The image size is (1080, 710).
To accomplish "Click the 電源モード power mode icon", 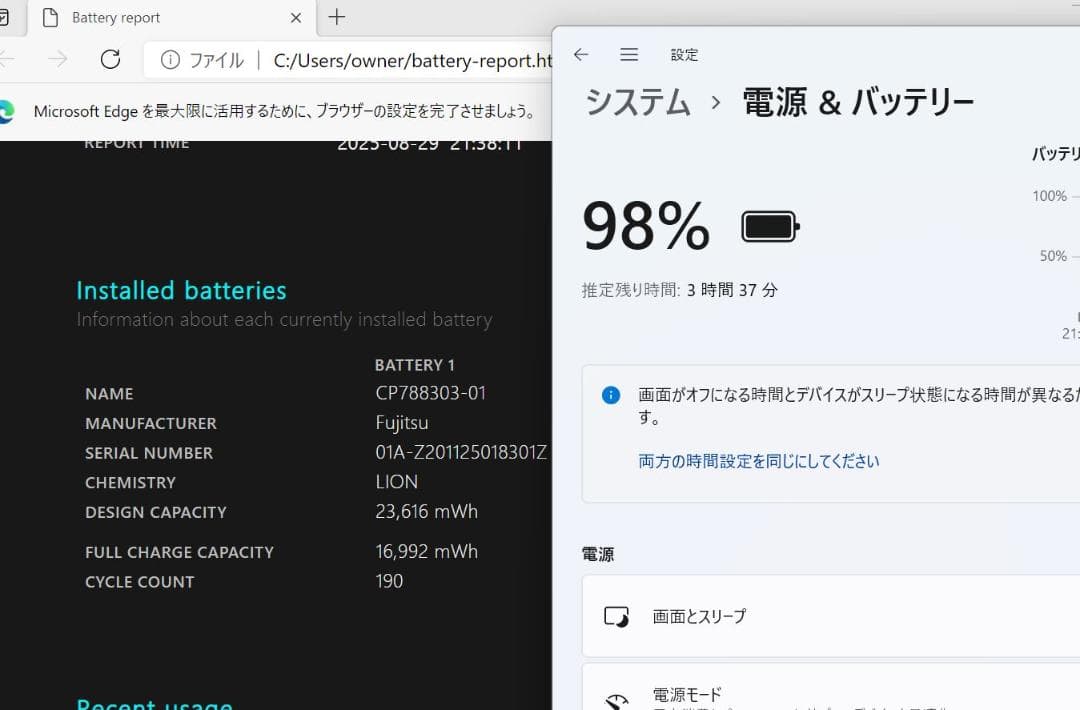I will pyautogui.click(x=616, y=690).
